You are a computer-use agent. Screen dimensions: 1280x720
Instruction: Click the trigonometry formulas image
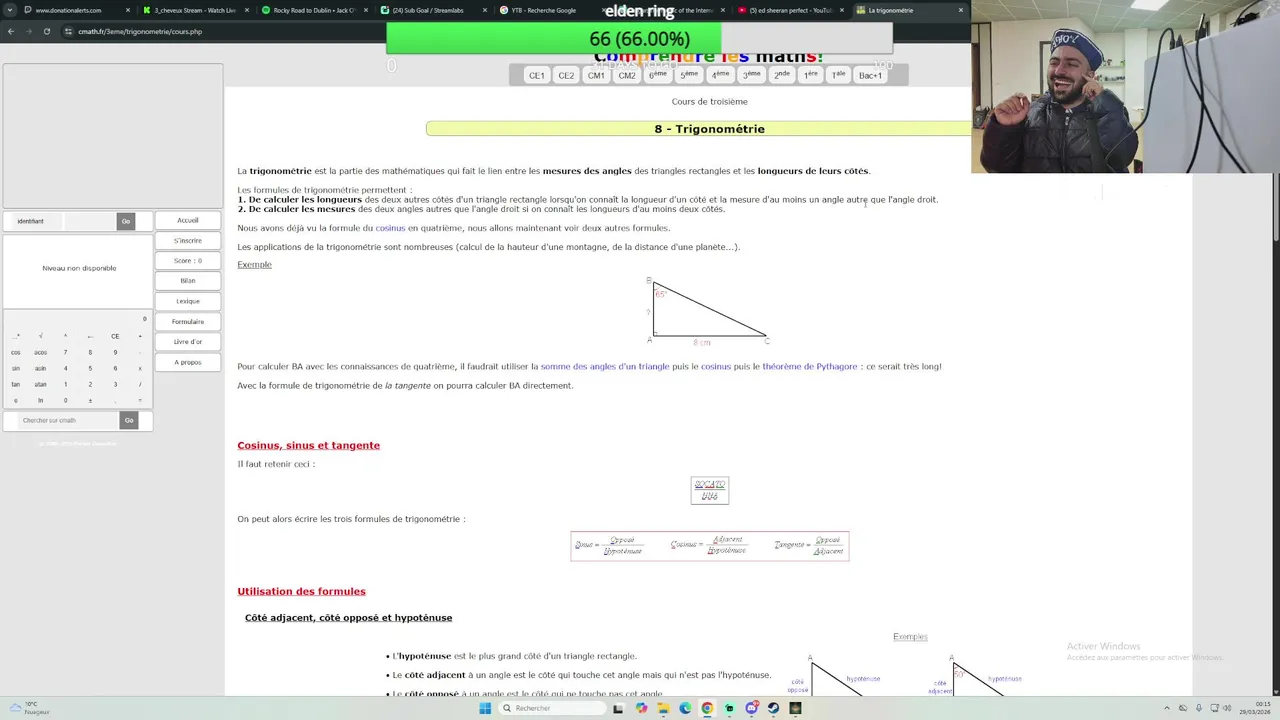tap(710, 546)
